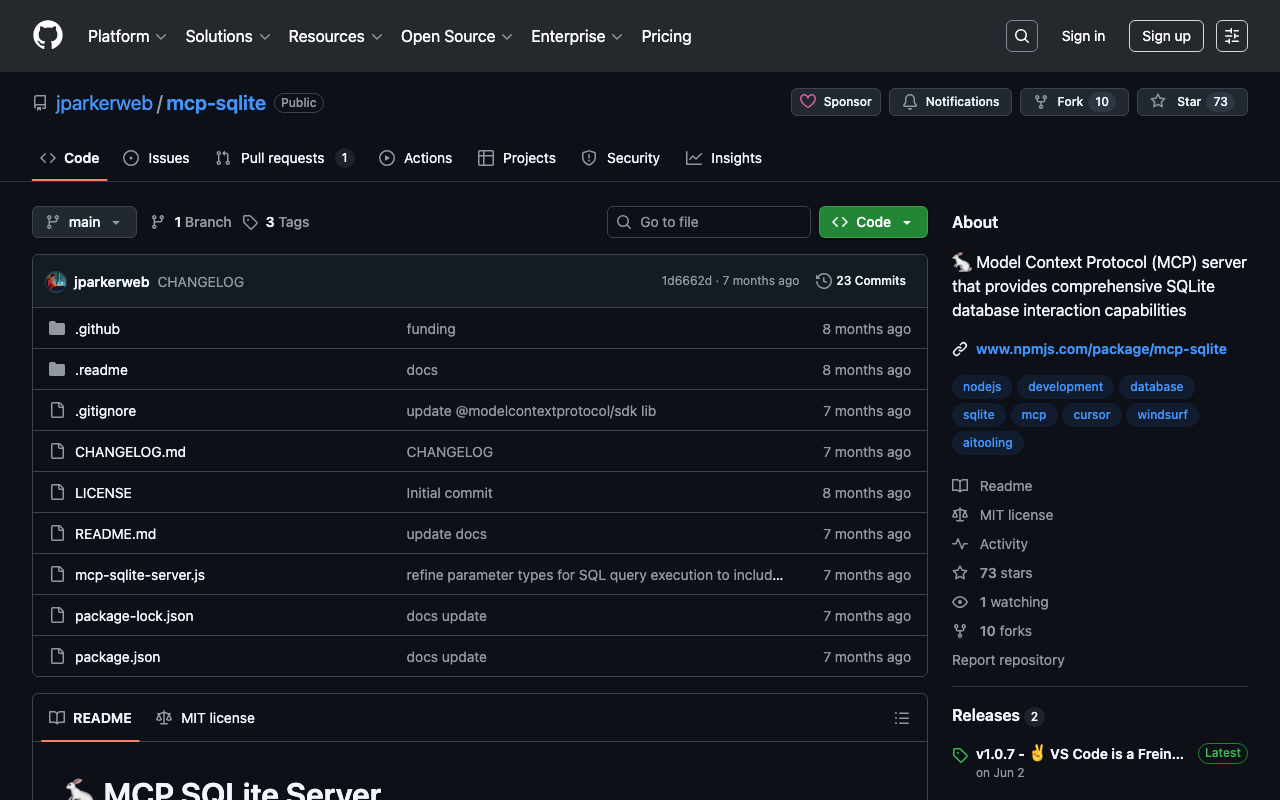The width and height of the screenshot is (1280, 800).
Task: Open the 23 Commits history
Action: click(861, 281)
